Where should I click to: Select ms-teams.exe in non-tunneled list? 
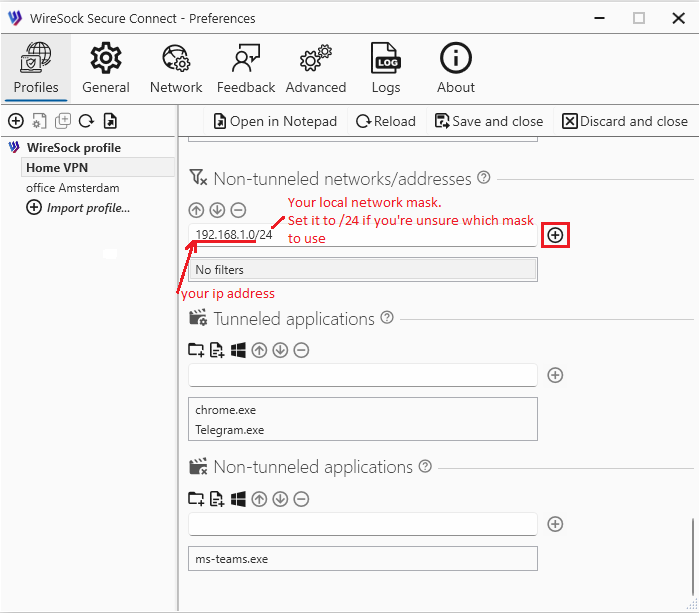[x=362, y=559]
